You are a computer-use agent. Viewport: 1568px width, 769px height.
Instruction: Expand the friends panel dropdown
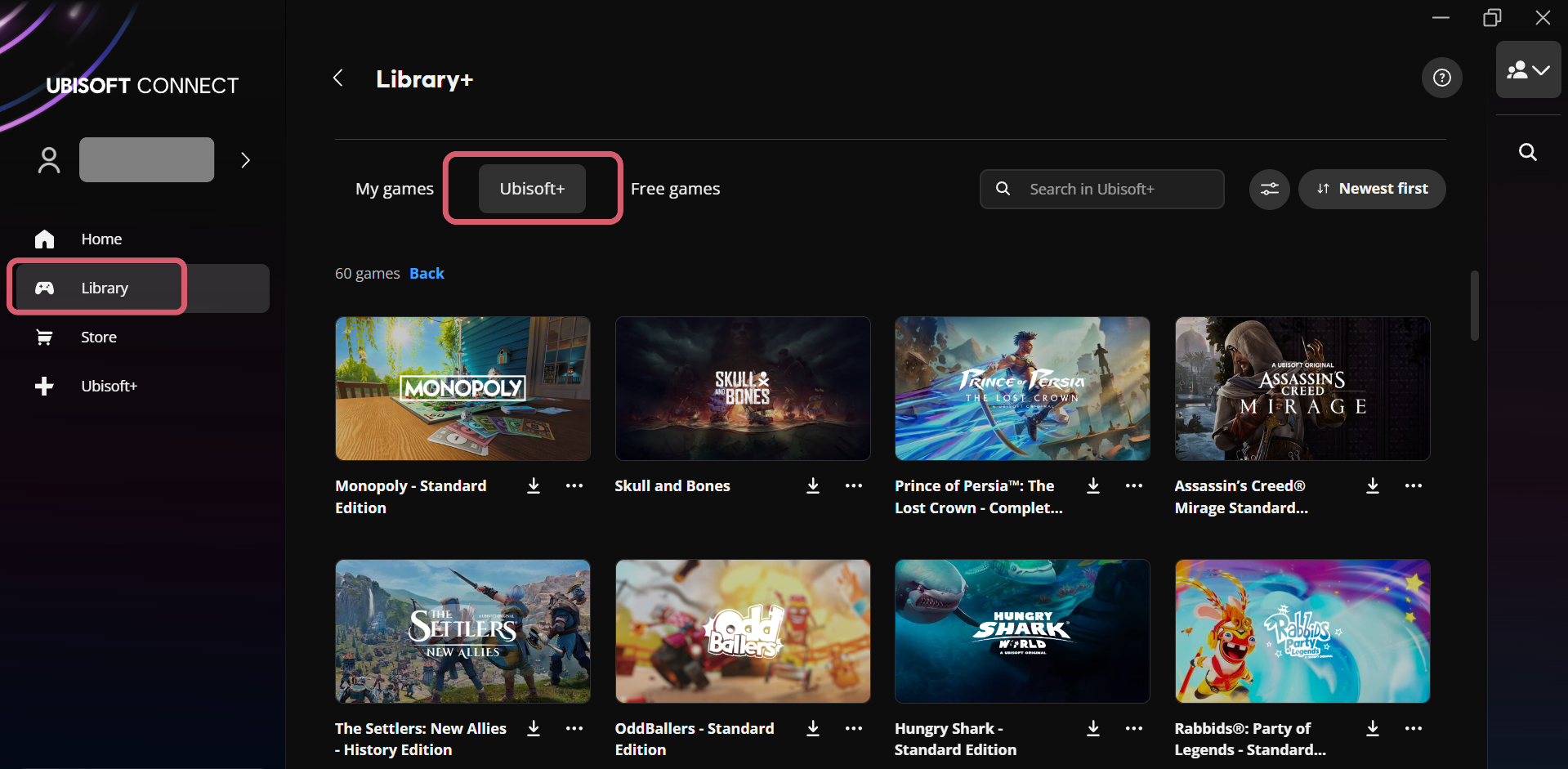pyautogui.click(x=1528, y=70)
